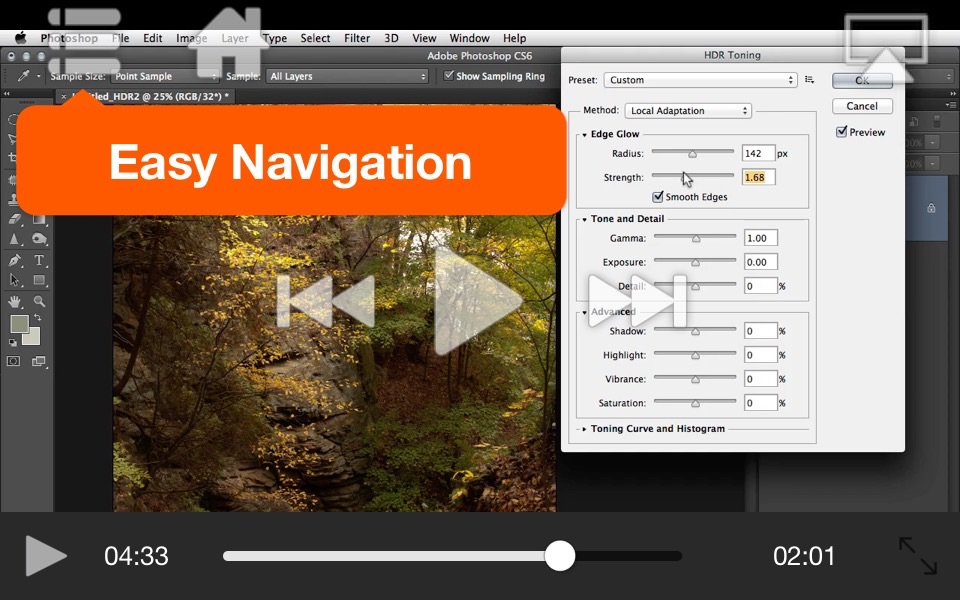
Task: Select the Rectangle shape tool
Action: click(39, 280)
